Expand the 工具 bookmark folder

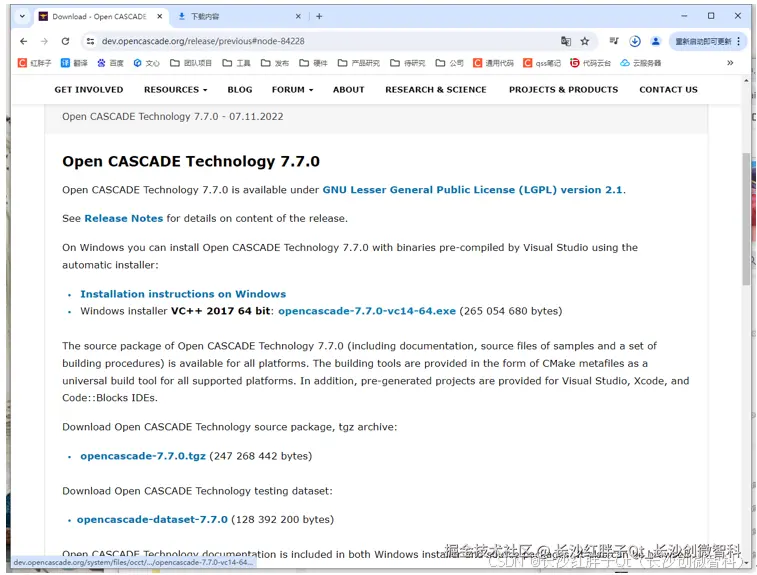coord(237,63)
